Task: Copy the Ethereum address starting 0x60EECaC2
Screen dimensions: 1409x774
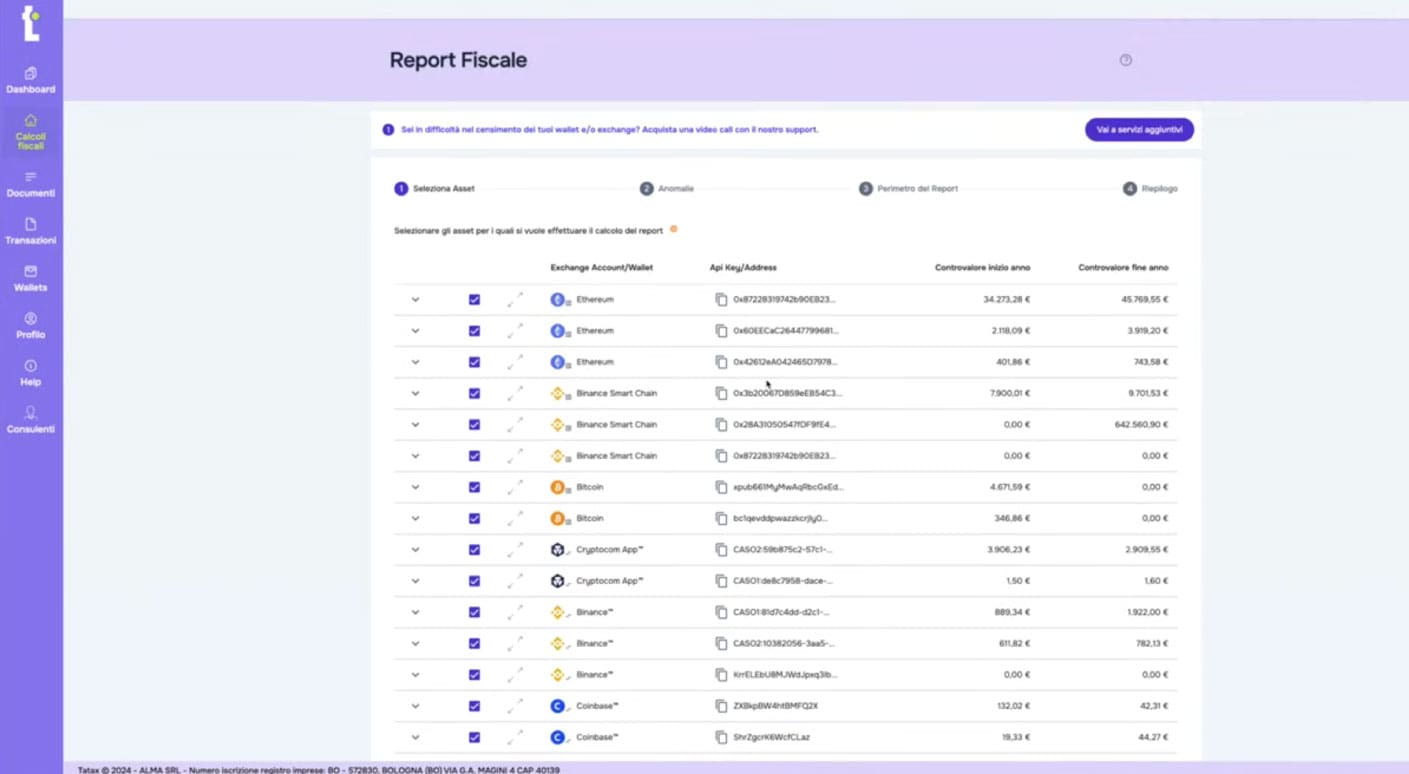Action: coord(721,330)
